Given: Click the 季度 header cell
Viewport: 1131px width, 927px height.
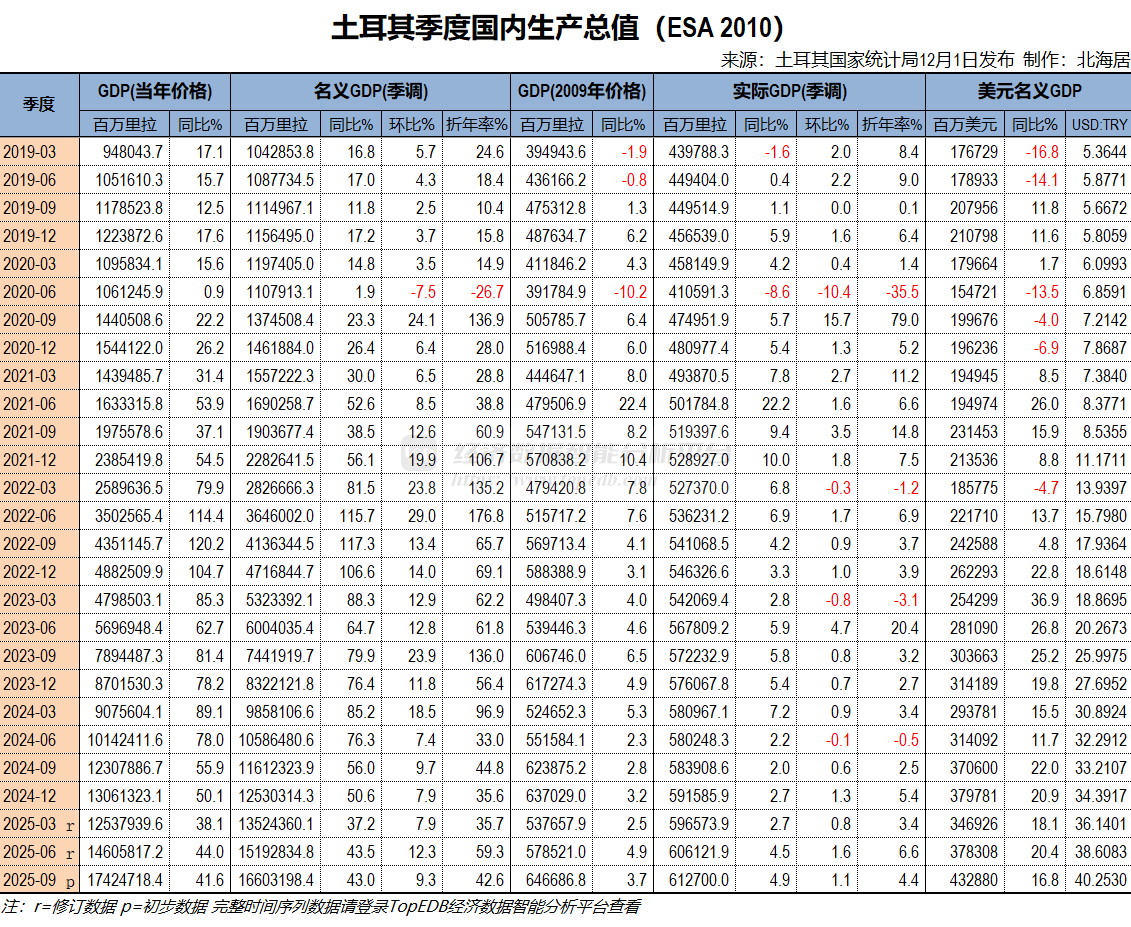Looking at the screenshot, I should click(x=40, y=102).
